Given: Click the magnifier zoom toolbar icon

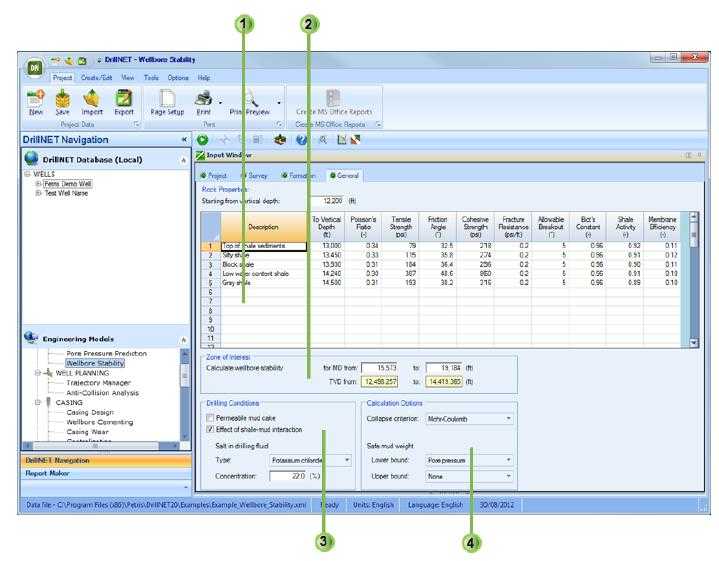Looking at the screenshot, I should (323, 140).
